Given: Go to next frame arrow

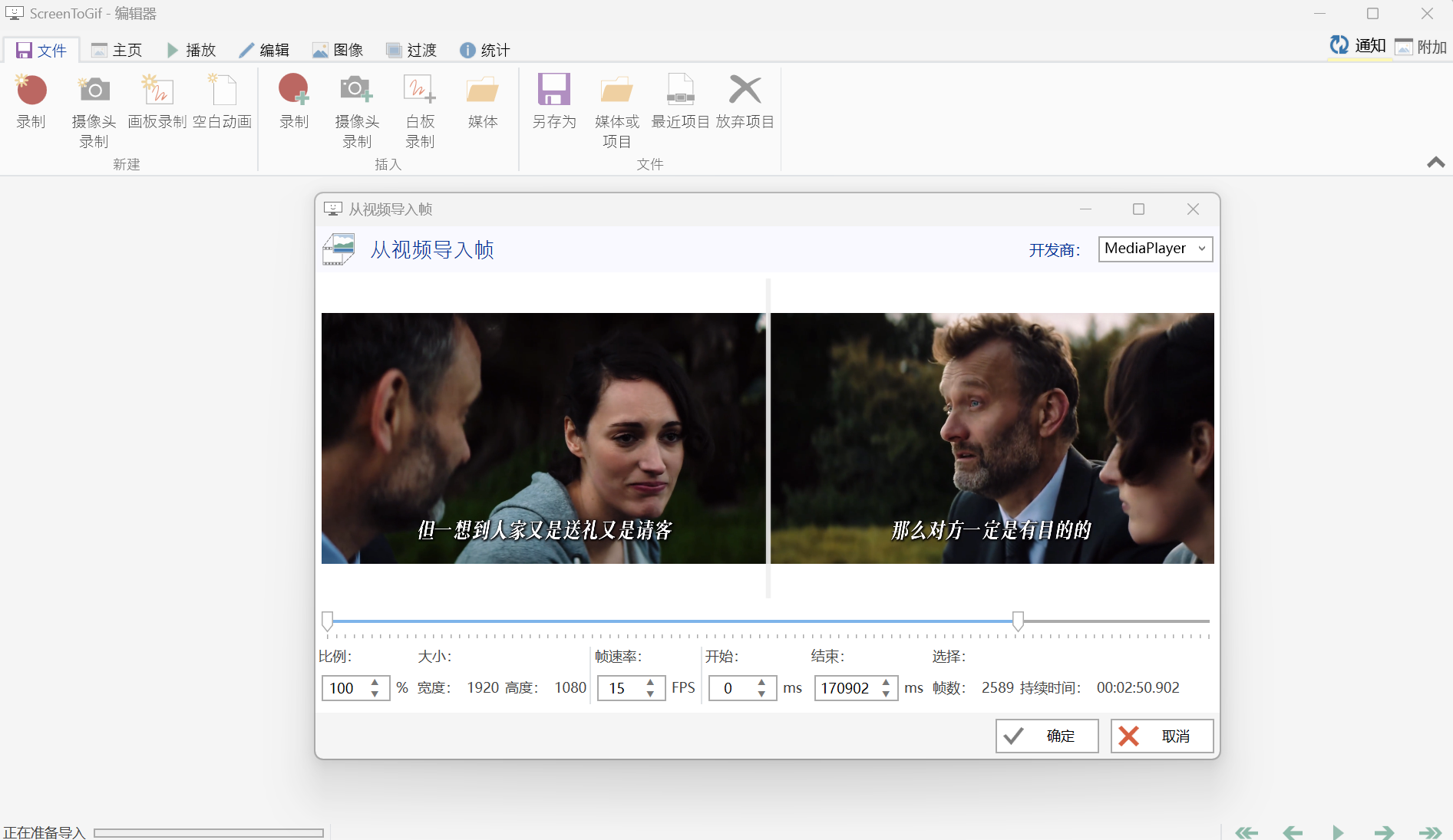Looking at the screenshot, I should point(1384,832).
